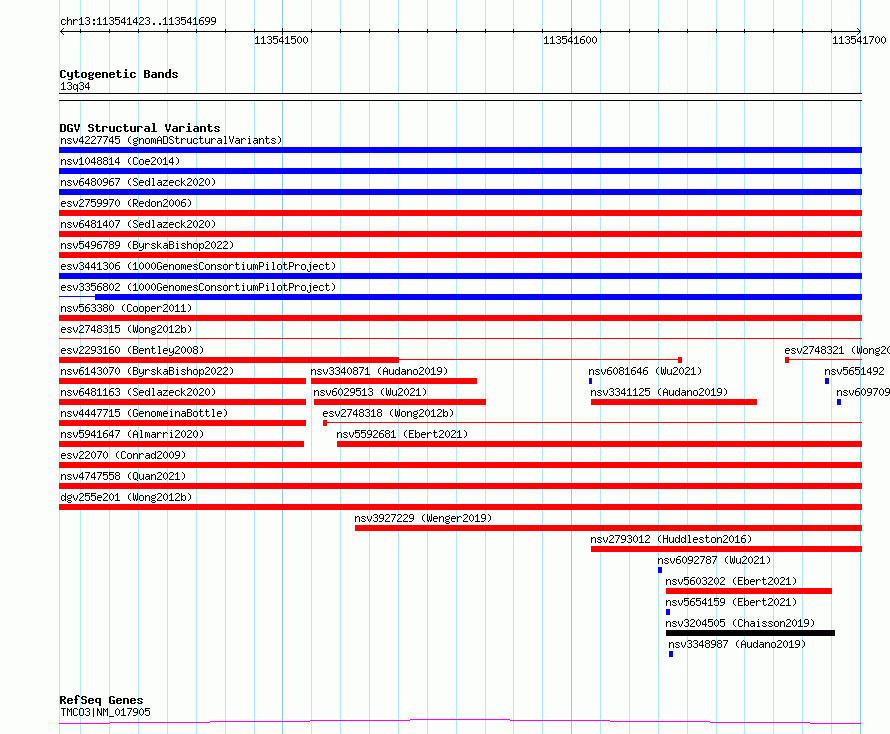Screen dimensions: 890x734
Task: Click the red nsv3927229 variant bar
Action: coord(608,528)
